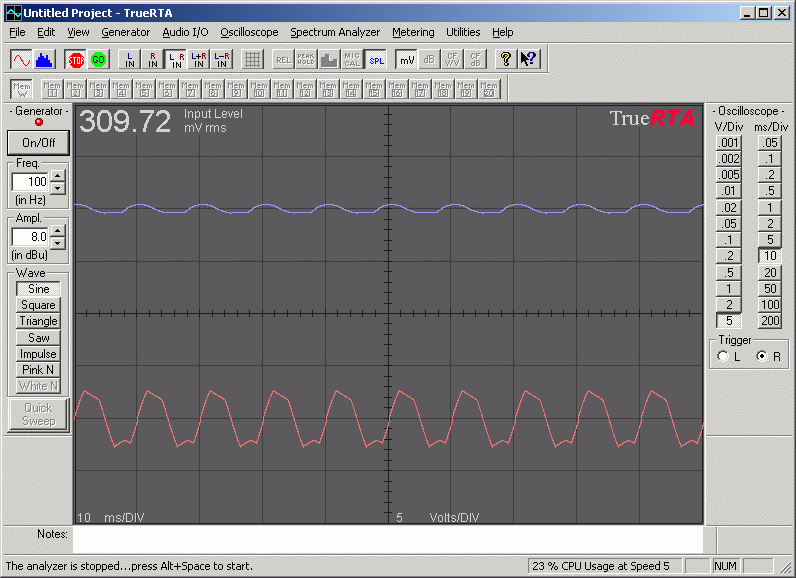Open the Metering menu
Image resolution: width=796 pixels, height=578 pixels.
[413, 32]
